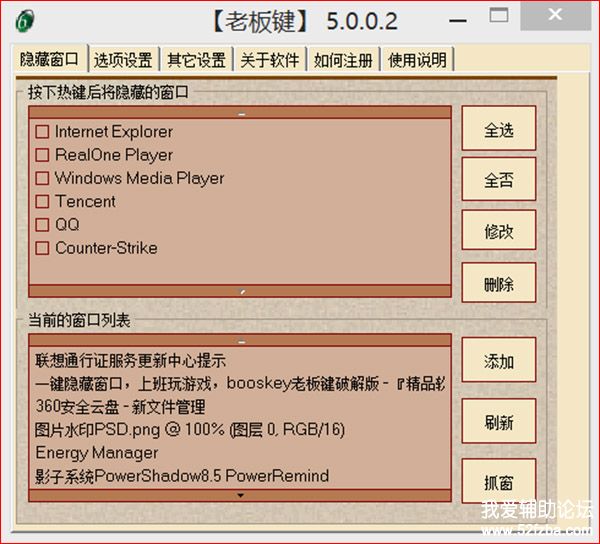Enable the Windows Media Player checkbox
This screenshot has width=600, height=544.
[42, 178]
